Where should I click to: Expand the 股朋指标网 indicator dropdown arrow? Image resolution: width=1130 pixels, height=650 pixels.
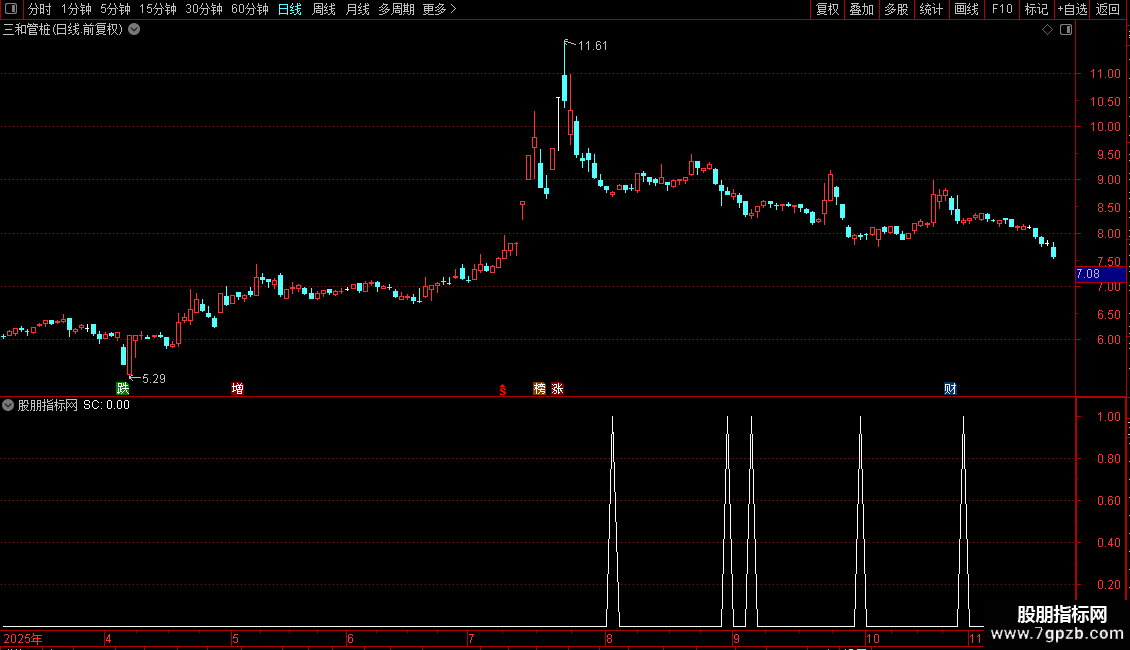[x=8, y=405]
